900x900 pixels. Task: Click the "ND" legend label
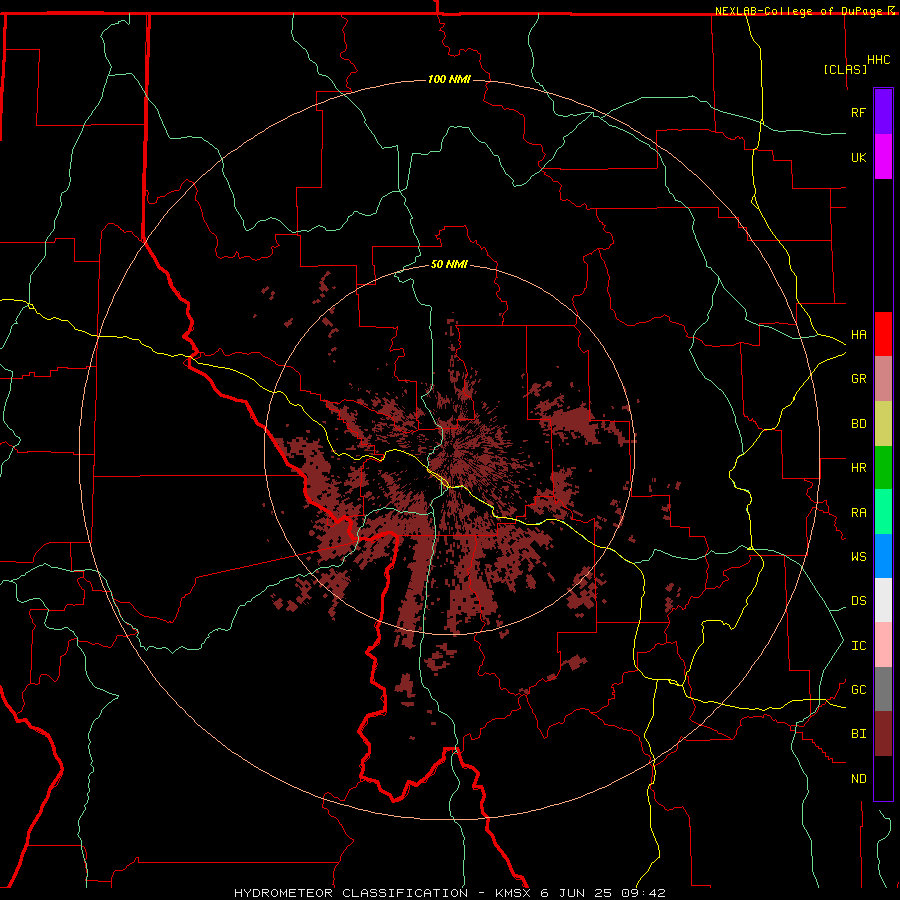858,779
